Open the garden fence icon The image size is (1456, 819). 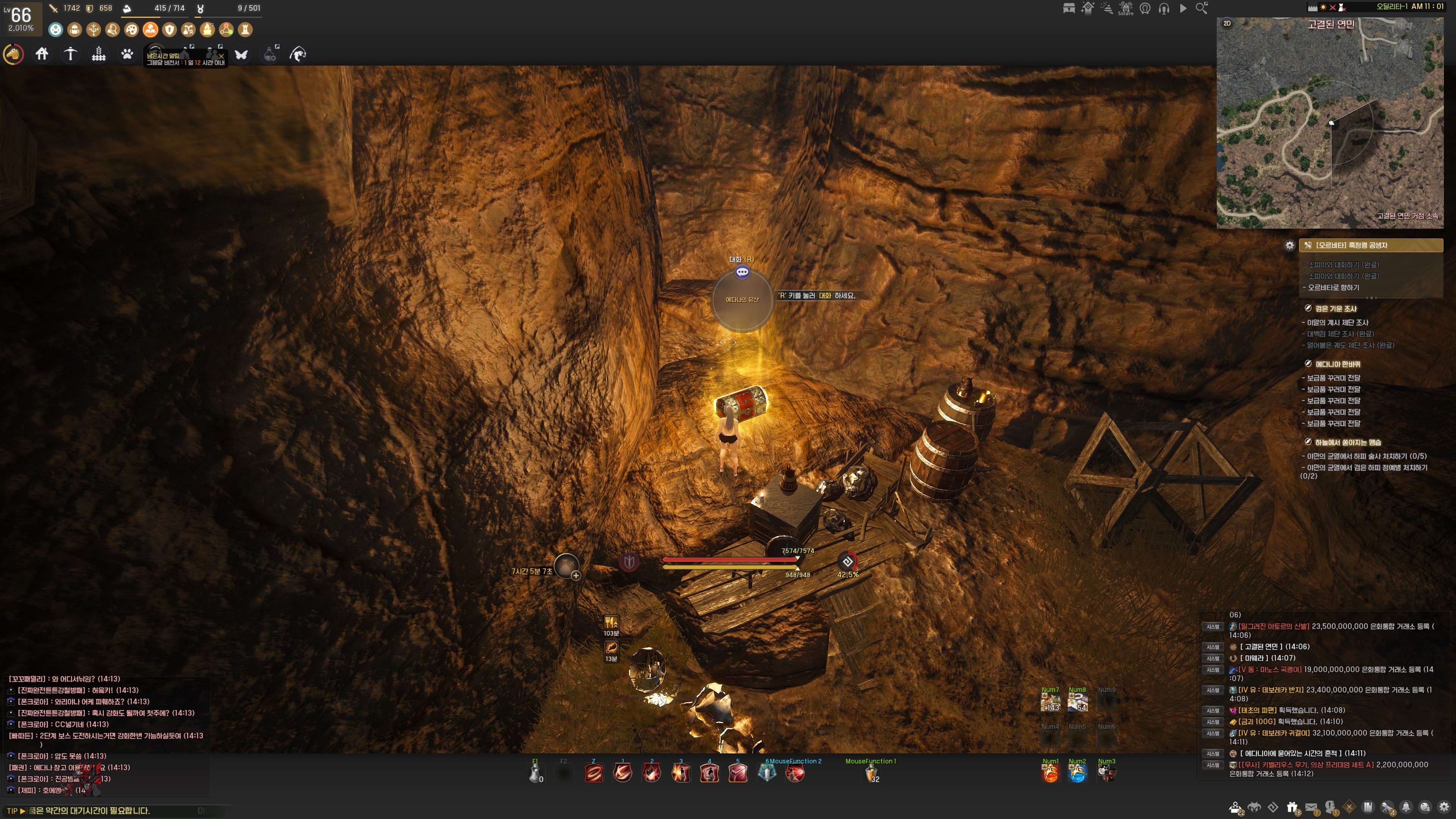coord(99,54)
